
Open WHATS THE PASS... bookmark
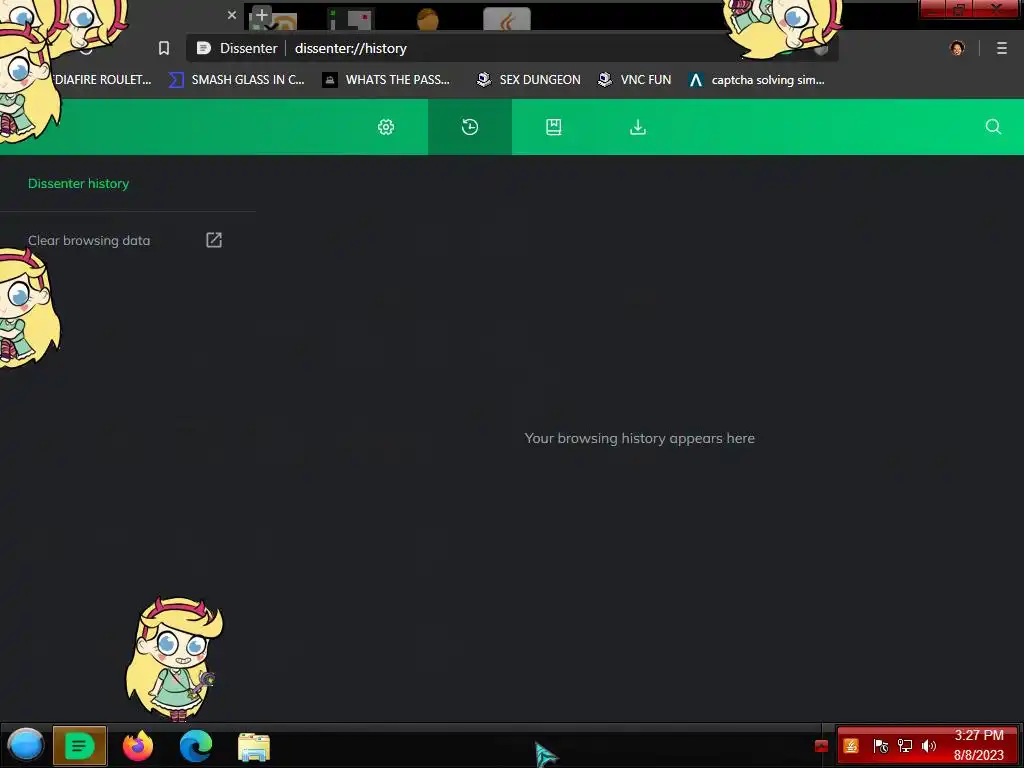(x=386, y=80)
